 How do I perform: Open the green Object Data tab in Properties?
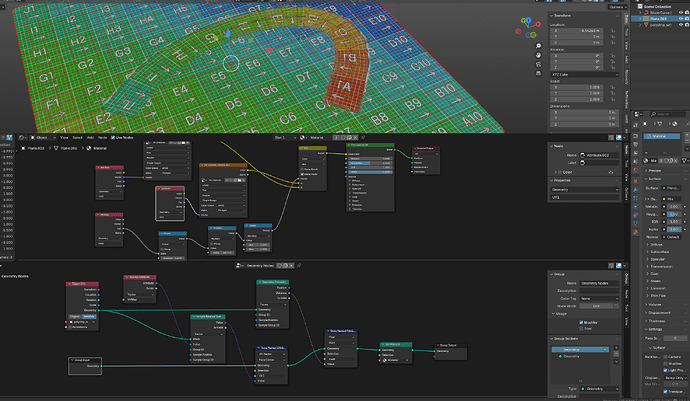coord(635,224)
